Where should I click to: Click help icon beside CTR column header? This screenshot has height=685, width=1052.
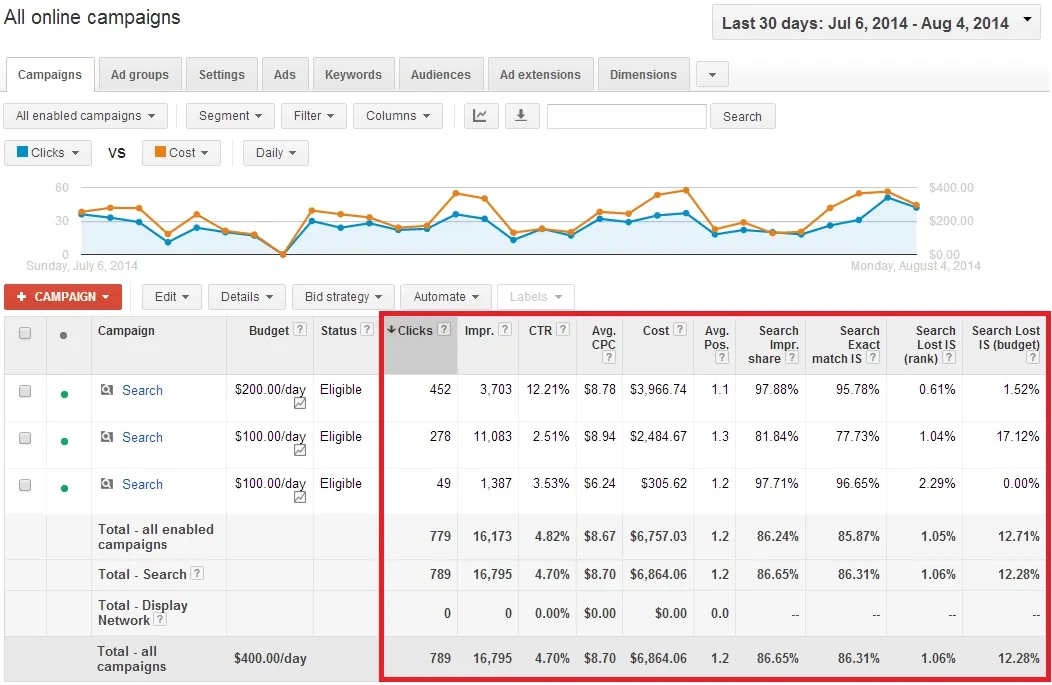click(x=564, y=330)
